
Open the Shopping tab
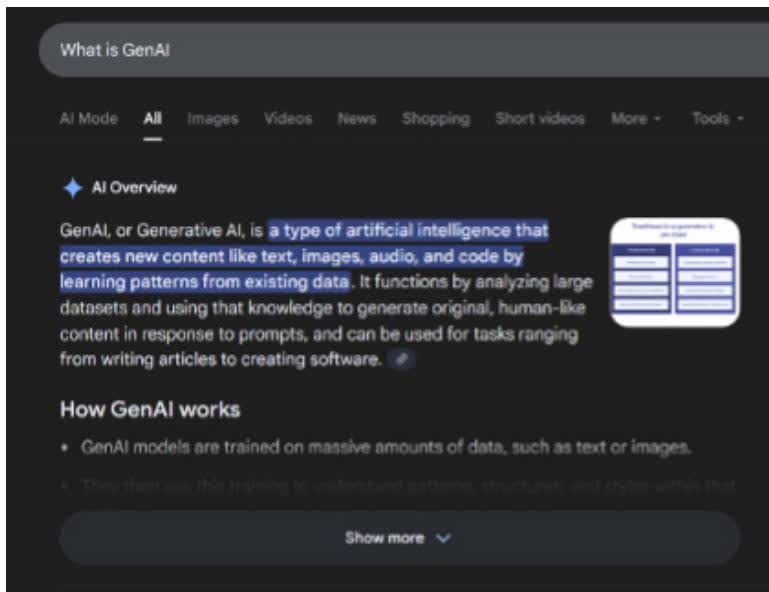click(435, 118)
